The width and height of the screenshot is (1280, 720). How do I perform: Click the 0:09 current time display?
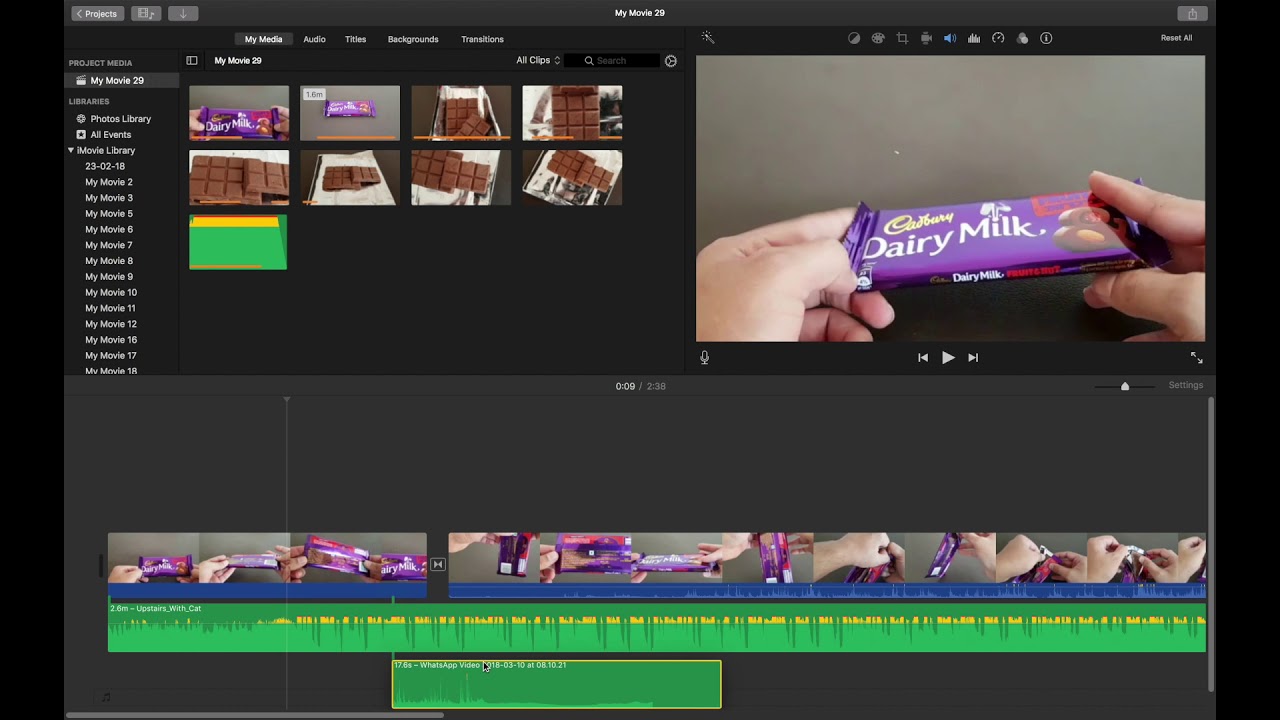tap(625, 386)
